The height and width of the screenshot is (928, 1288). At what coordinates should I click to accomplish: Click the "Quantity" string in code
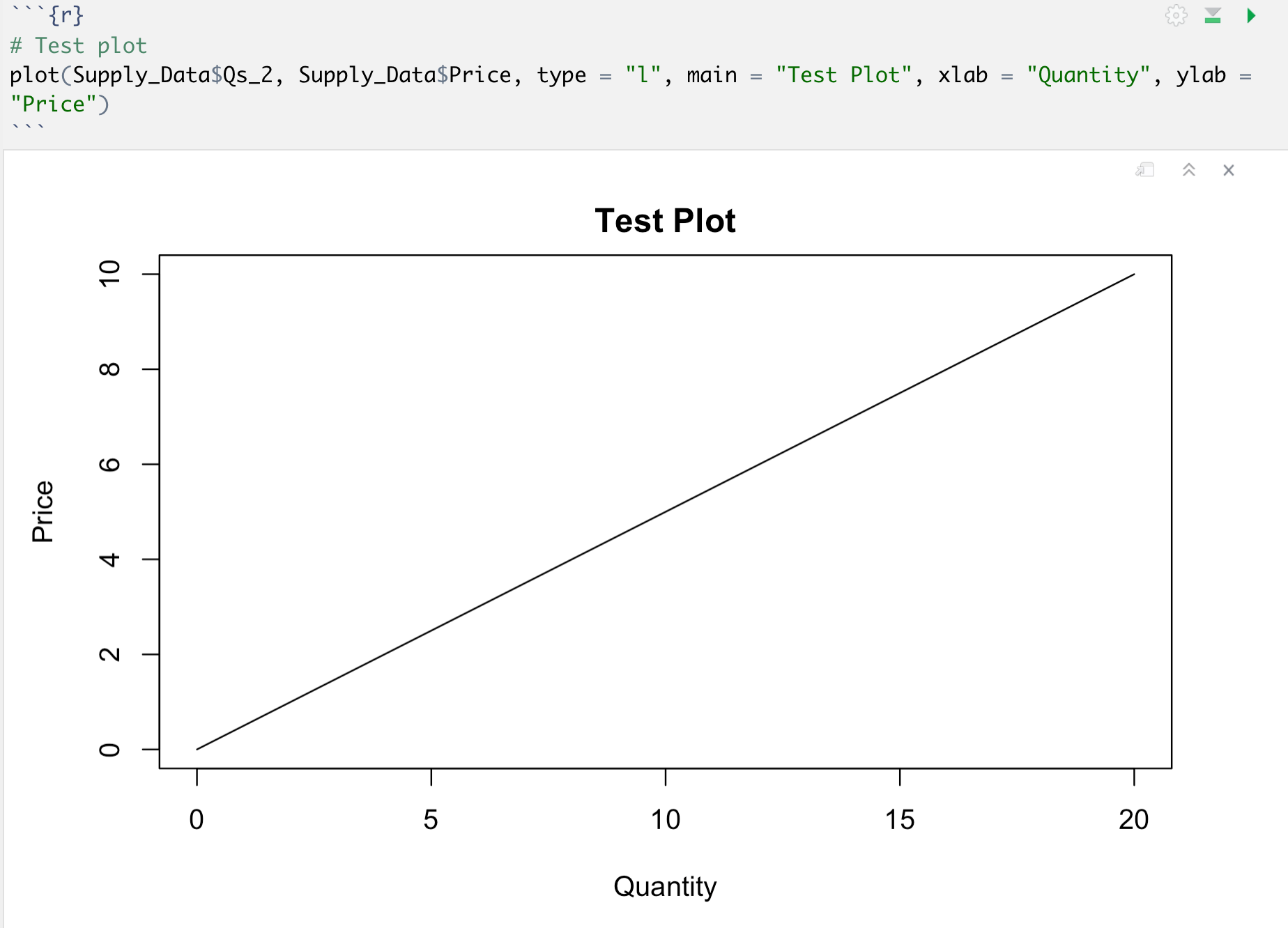click(1088, 75)
